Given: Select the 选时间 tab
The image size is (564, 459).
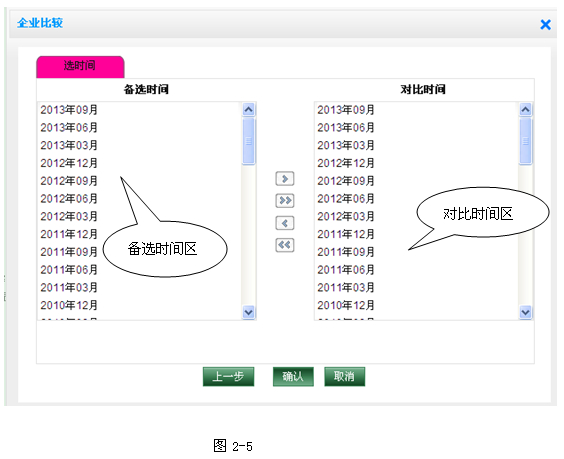Looking at the screenshot, I should click(80, 67).
